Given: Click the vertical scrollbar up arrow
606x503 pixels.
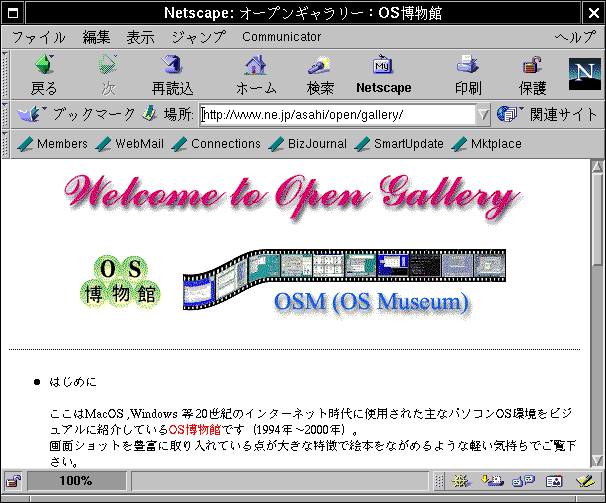Looking at the screenshot, I should [x=597, y=166].
